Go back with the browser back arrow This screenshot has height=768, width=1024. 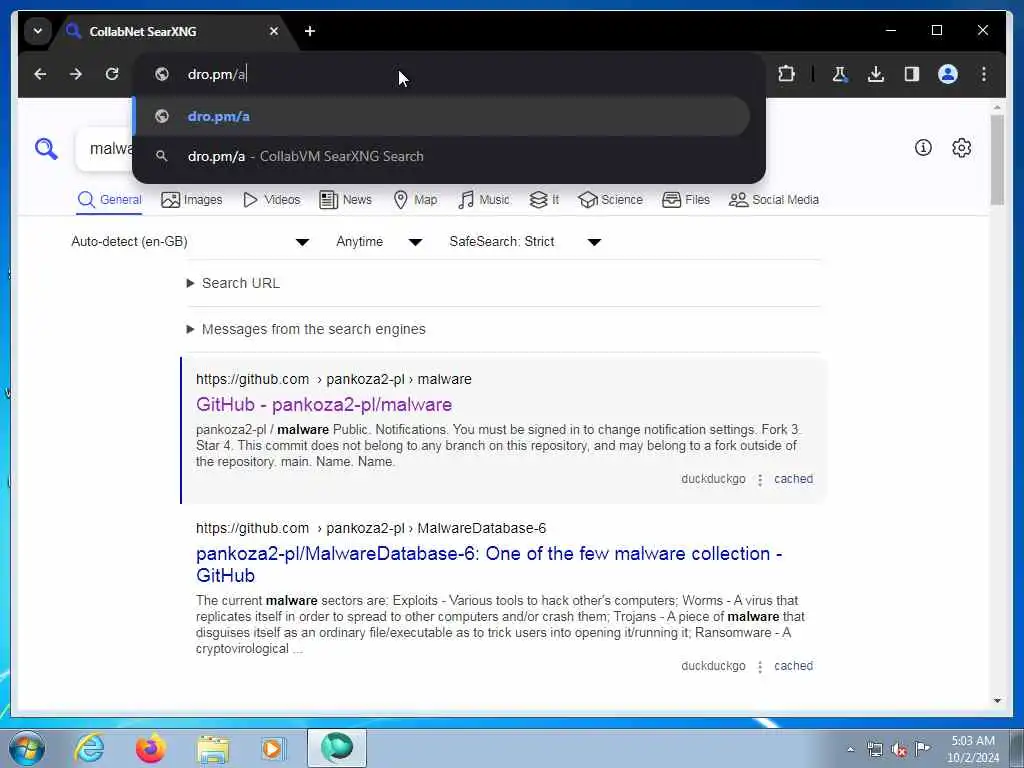(x=40, y=74)
